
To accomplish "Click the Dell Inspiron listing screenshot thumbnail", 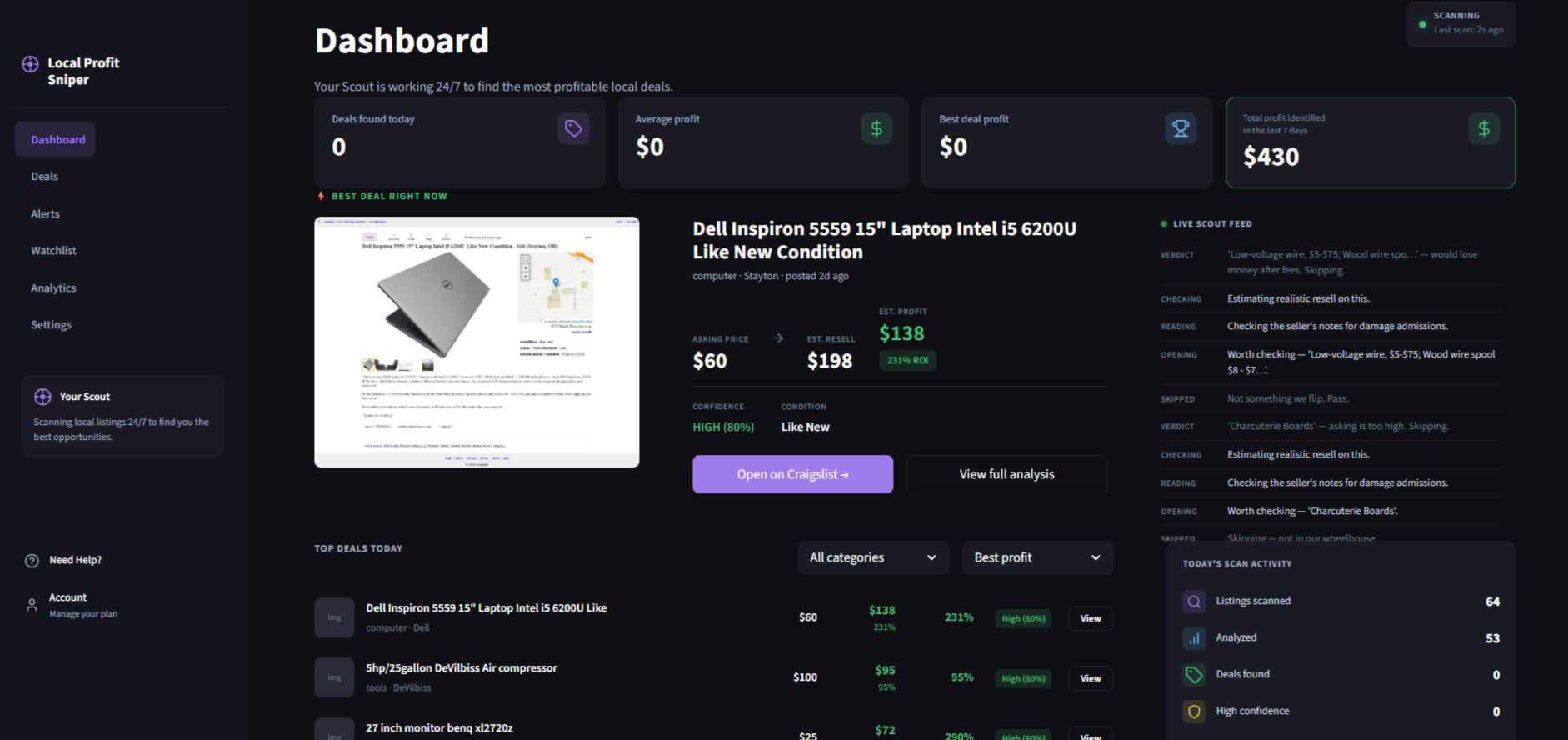I will click(477, 342).
